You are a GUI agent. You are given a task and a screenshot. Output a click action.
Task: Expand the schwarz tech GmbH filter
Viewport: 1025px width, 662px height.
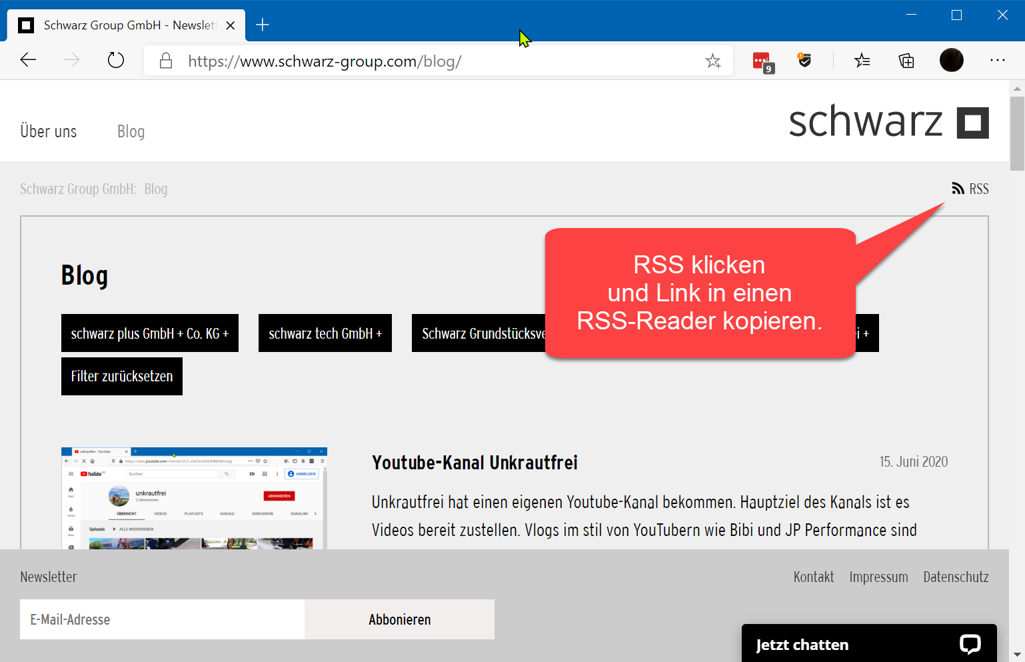coord(325,334)
